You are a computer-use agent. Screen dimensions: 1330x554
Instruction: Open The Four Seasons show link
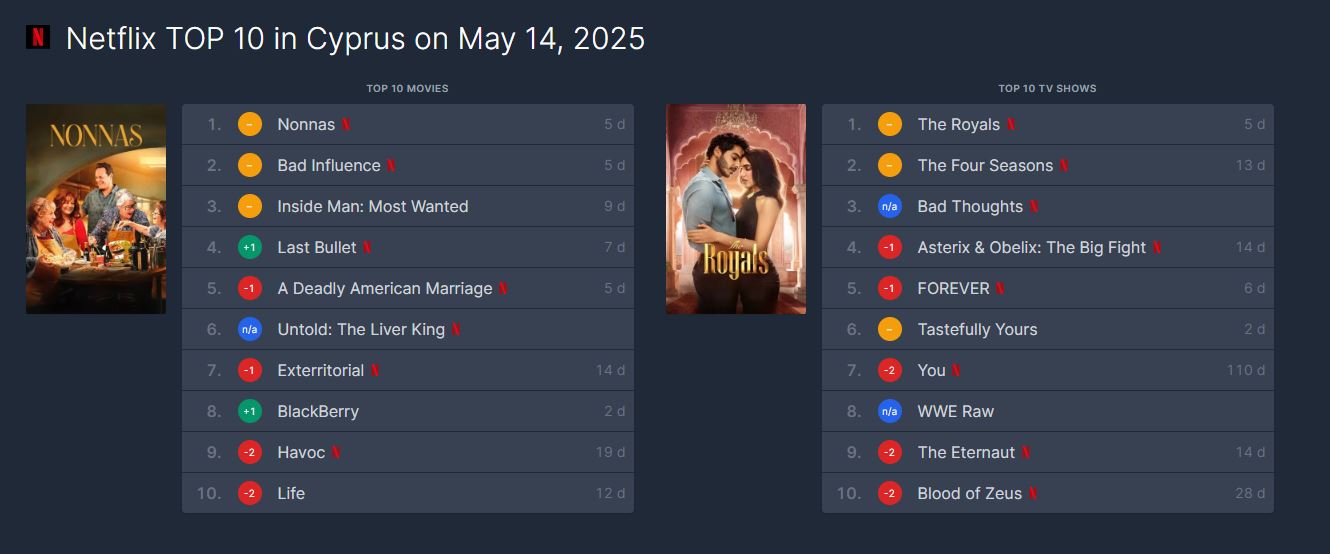[985, 165]
